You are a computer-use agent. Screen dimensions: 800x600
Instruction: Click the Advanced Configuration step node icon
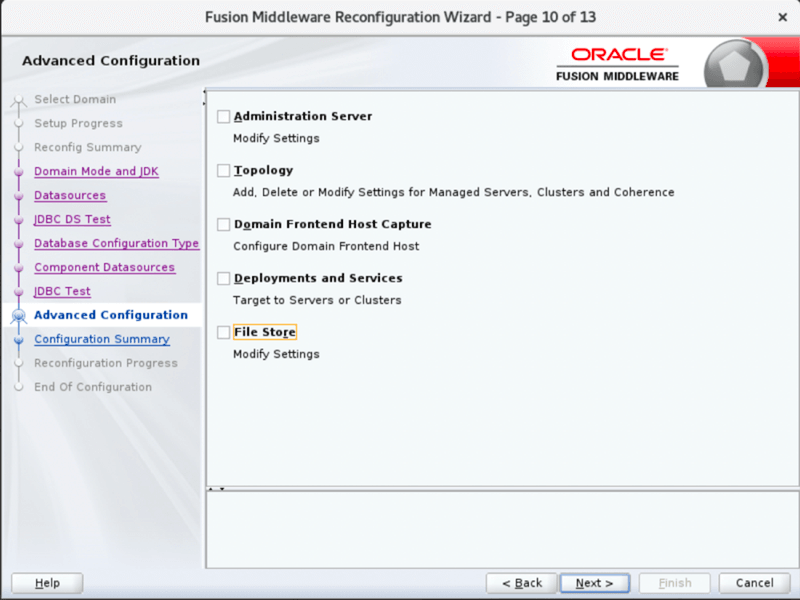tap(19, 316)
